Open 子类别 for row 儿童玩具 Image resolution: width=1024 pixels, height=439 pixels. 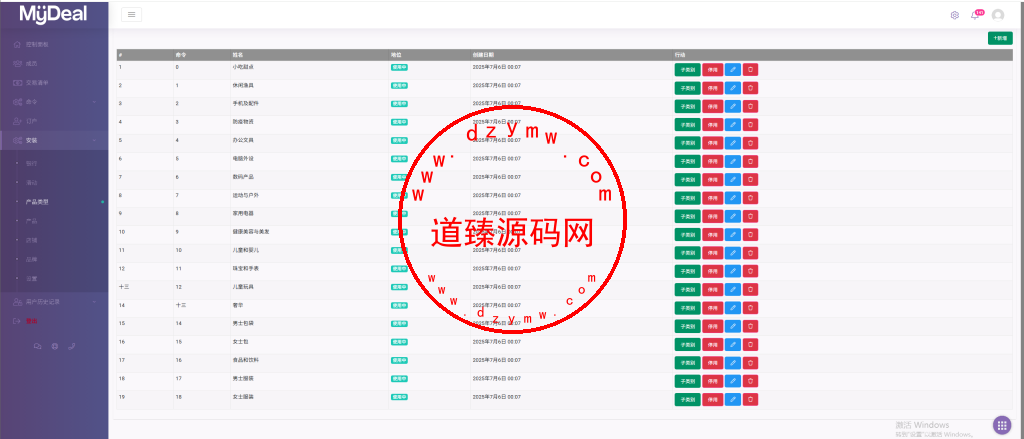point(687,289)
